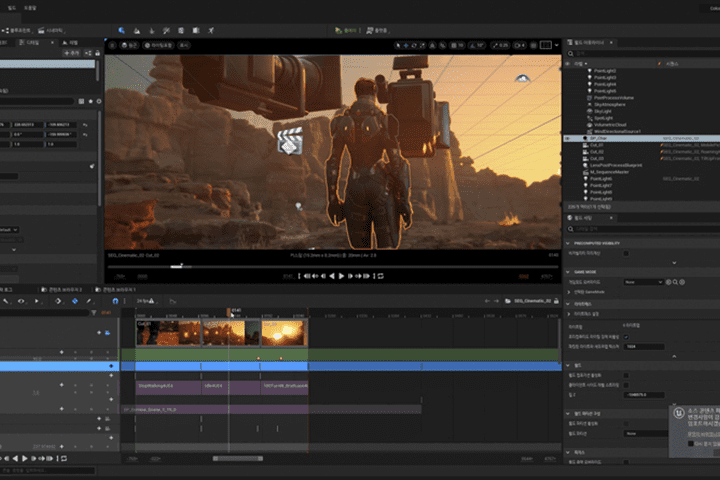Click the World Settings search field

643,229
